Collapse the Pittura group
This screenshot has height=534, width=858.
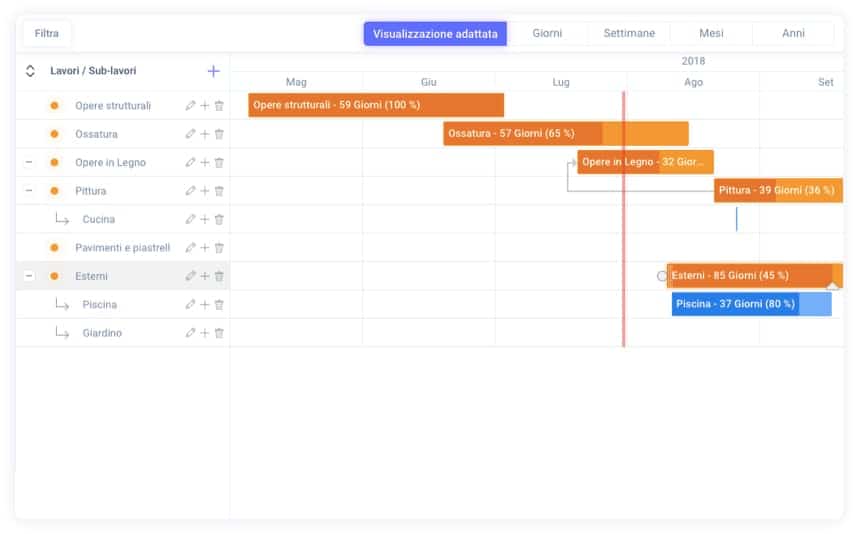coord(29,191)
